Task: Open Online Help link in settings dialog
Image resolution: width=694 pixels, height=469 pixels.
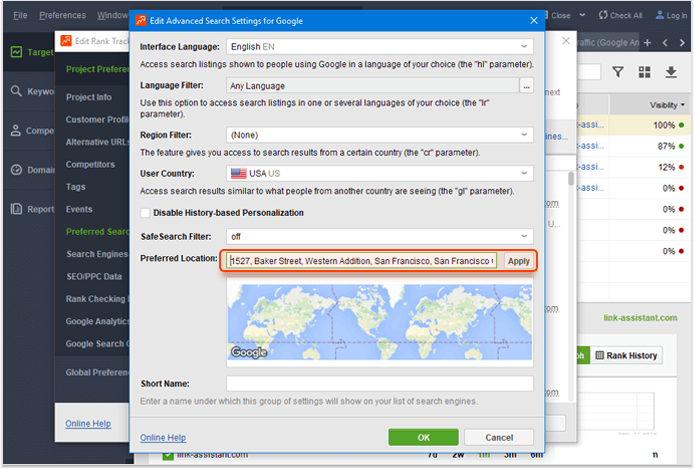Action: (163, 438)
